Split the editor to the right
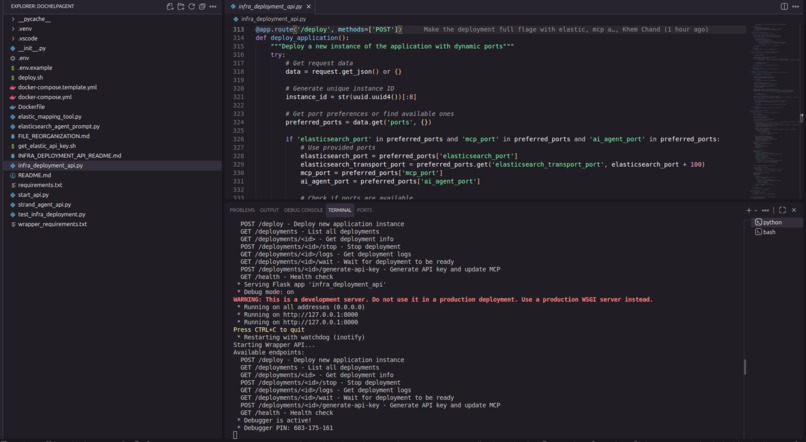 [784, 7]
